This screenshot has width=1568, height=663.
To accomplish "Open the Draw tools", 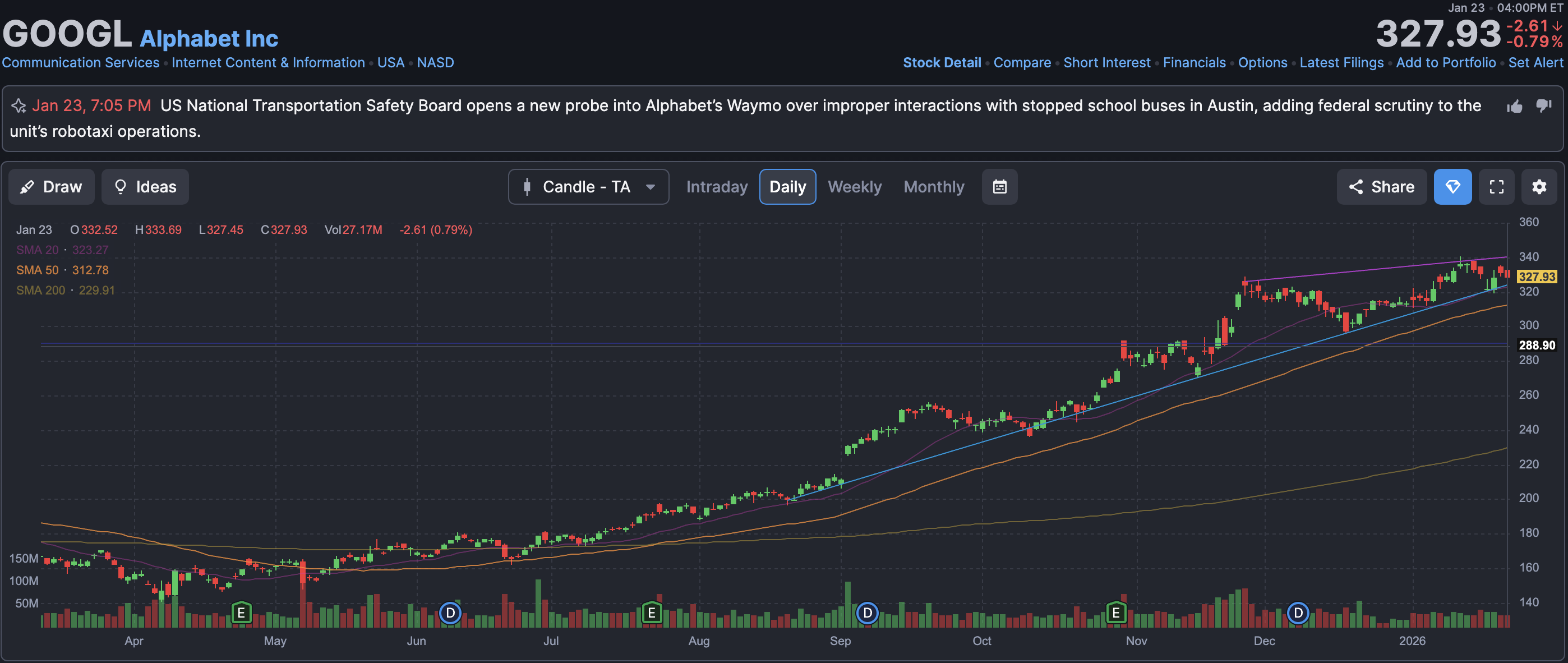I will point(52,187).
